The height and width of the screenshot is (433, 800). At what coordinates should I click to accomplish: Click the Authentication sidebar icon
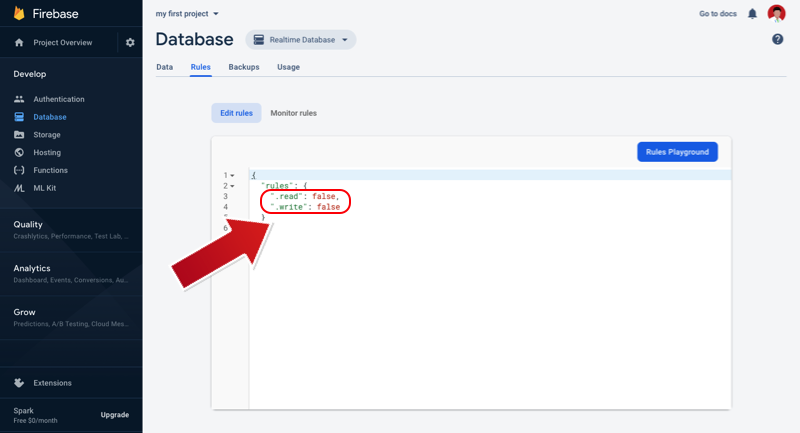19,99
